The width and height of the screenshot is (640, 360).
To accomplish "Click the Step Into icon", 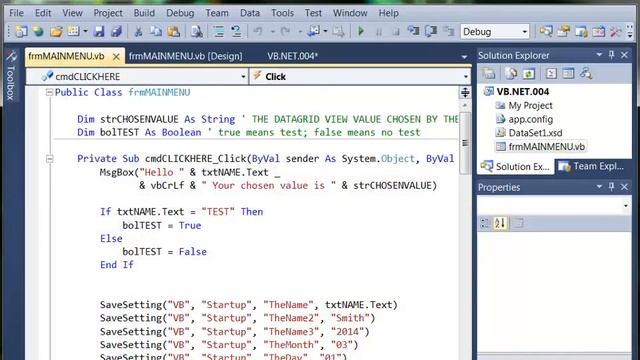I will [x=413, y=31].
